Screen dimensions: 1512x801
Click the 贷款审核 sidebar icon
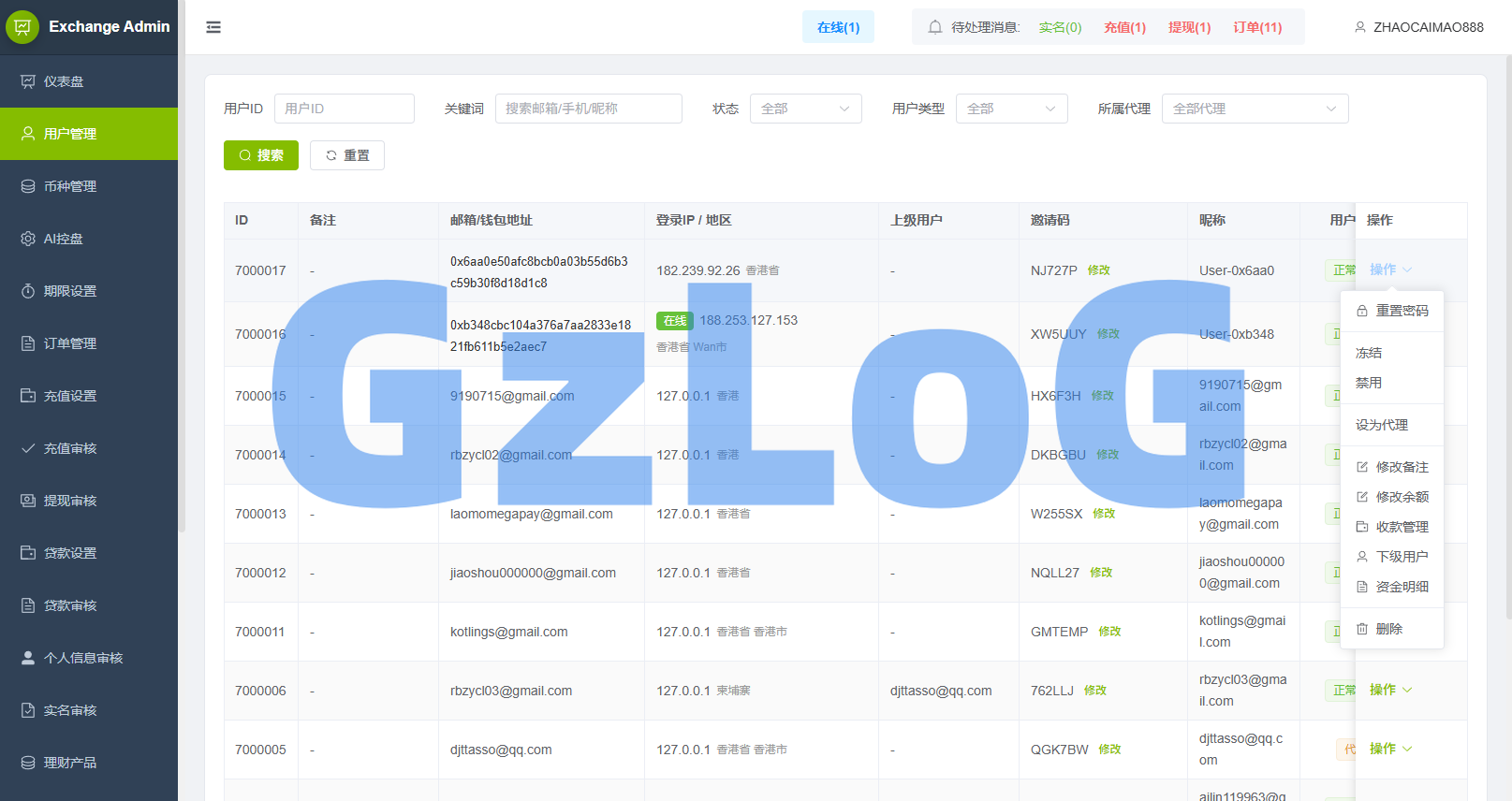click(28, 605)
